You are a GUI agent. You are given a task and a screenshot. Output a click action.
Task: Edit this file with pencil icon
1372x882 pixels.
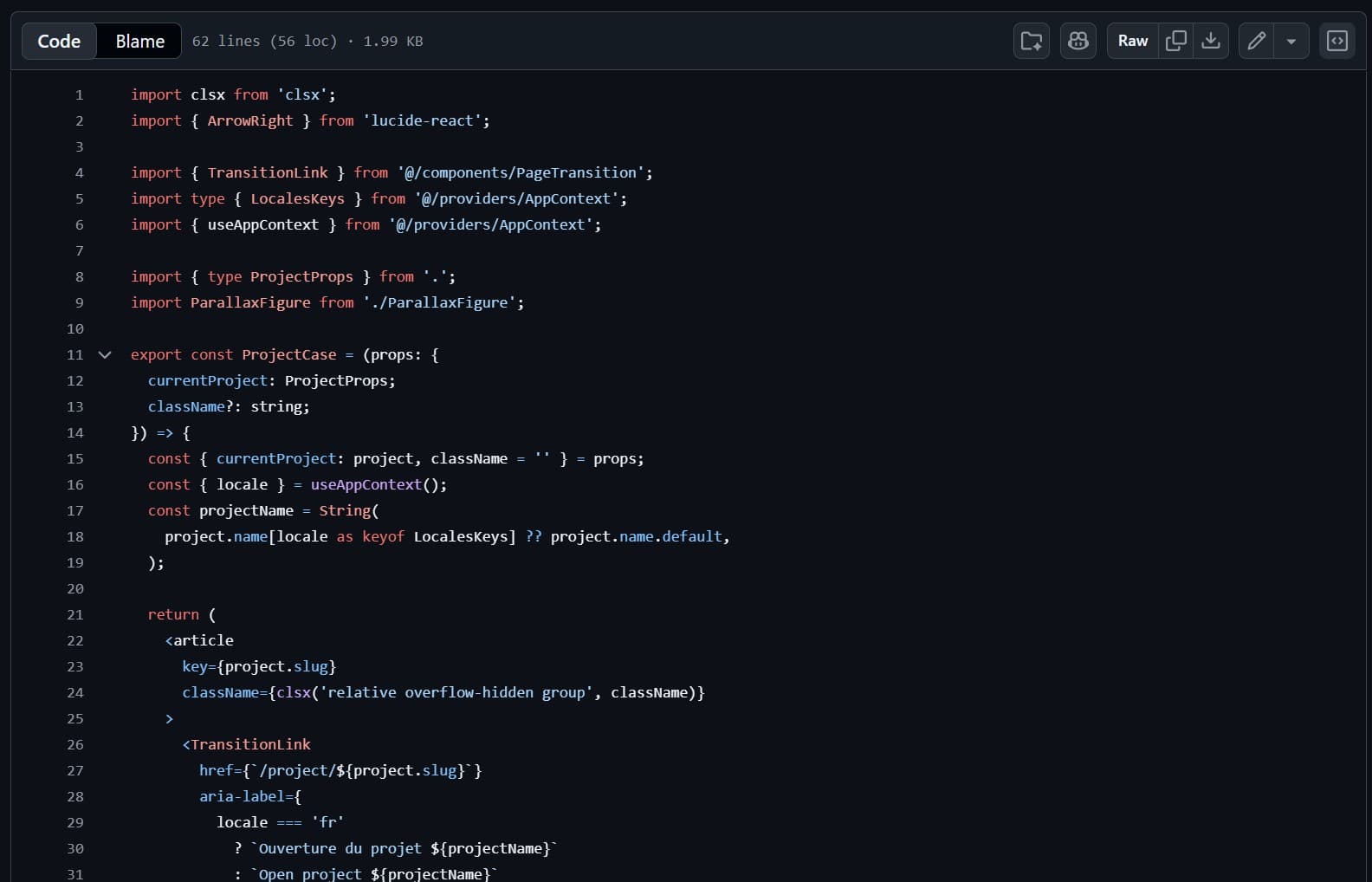(x=1257, y=41)
